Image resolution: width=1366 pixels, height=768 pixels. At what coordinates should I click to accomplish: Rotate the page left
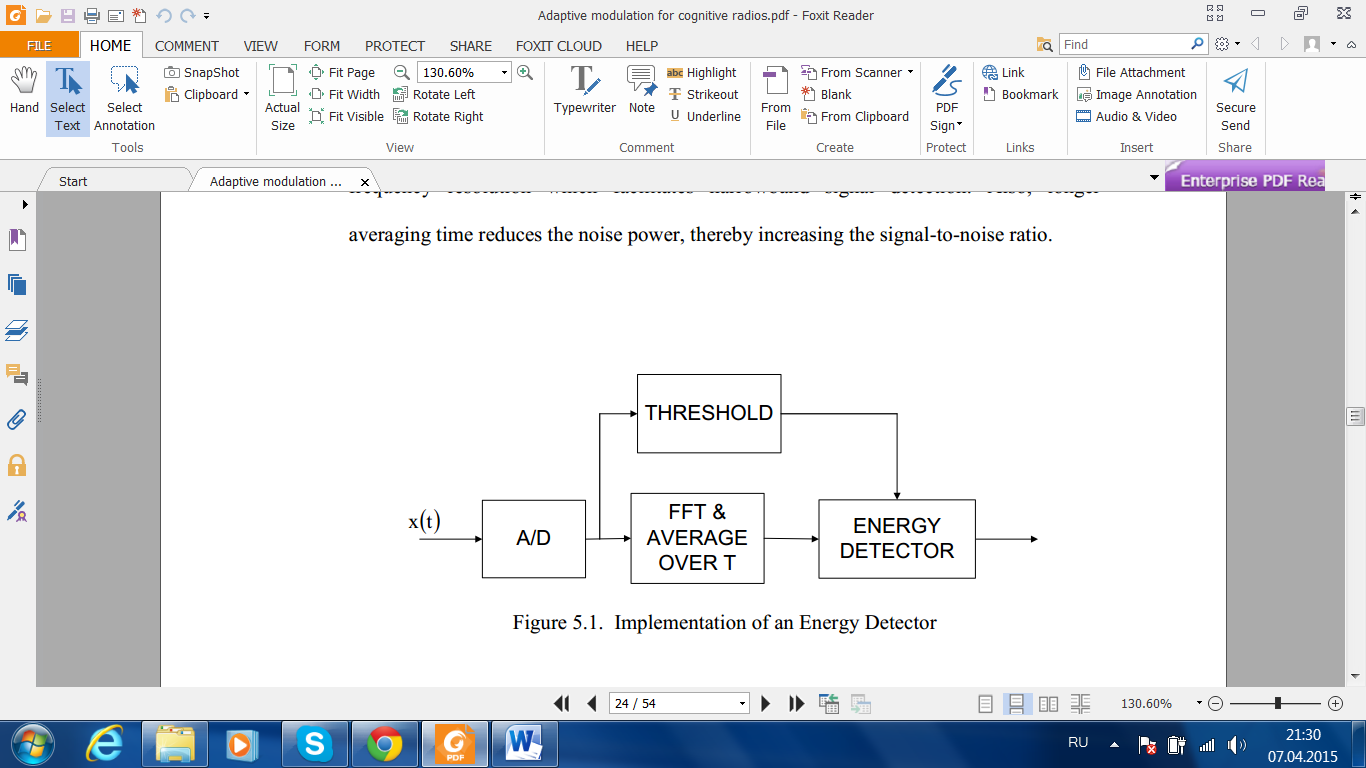(x=434, y=94)
